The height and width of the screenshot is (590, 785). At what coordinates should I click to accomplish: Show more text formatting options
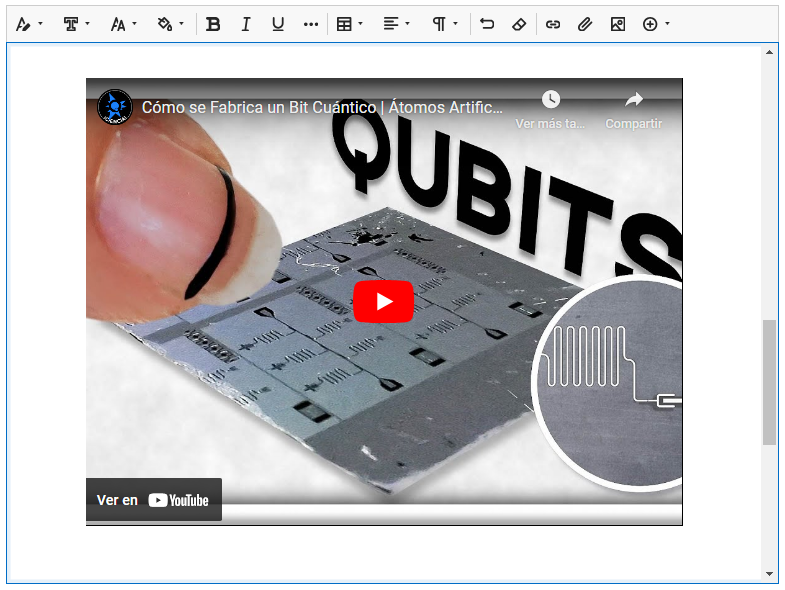[310, 24]
